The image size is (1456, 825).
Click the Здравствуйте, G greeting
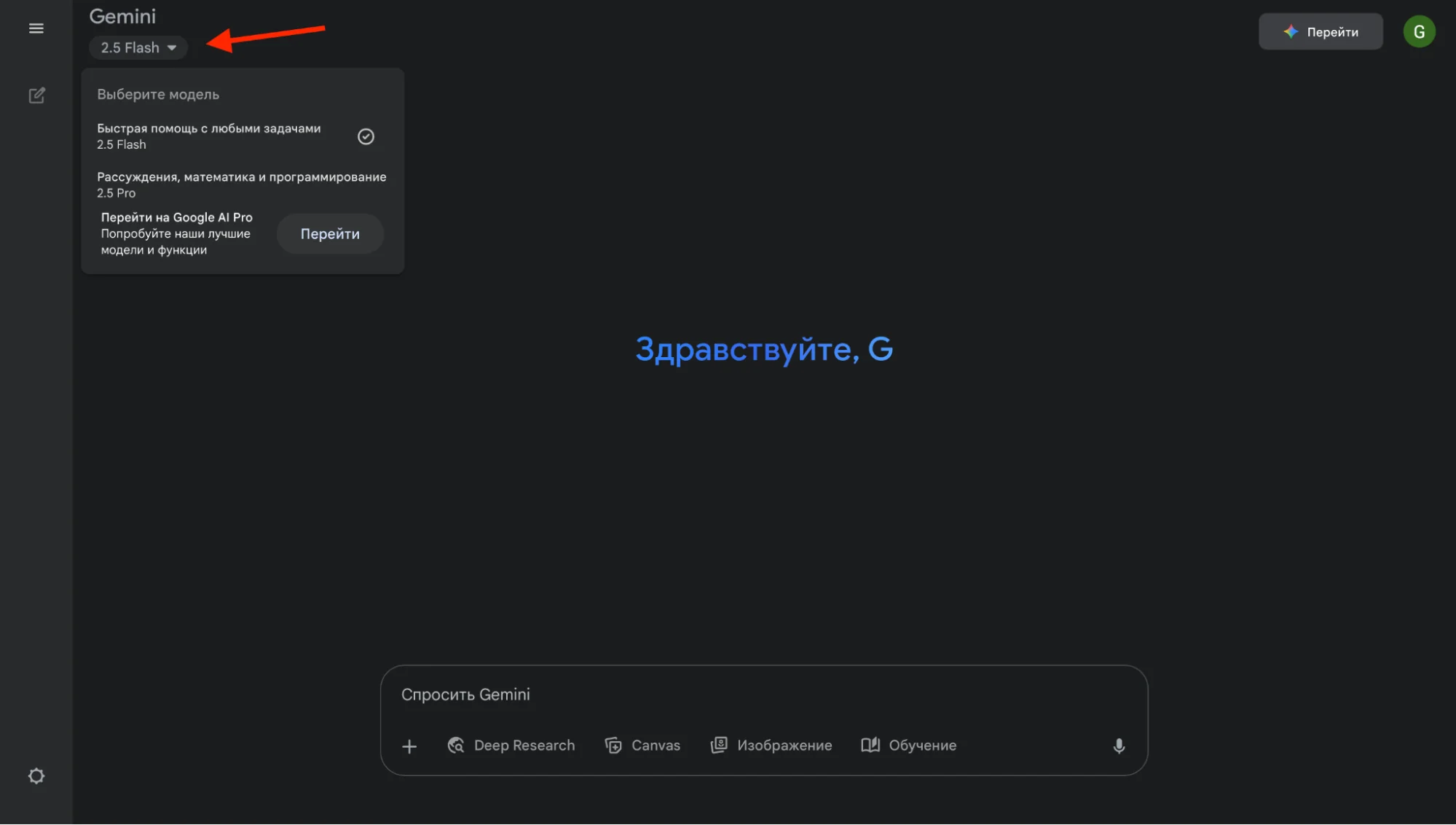click(x=764, y=350)
